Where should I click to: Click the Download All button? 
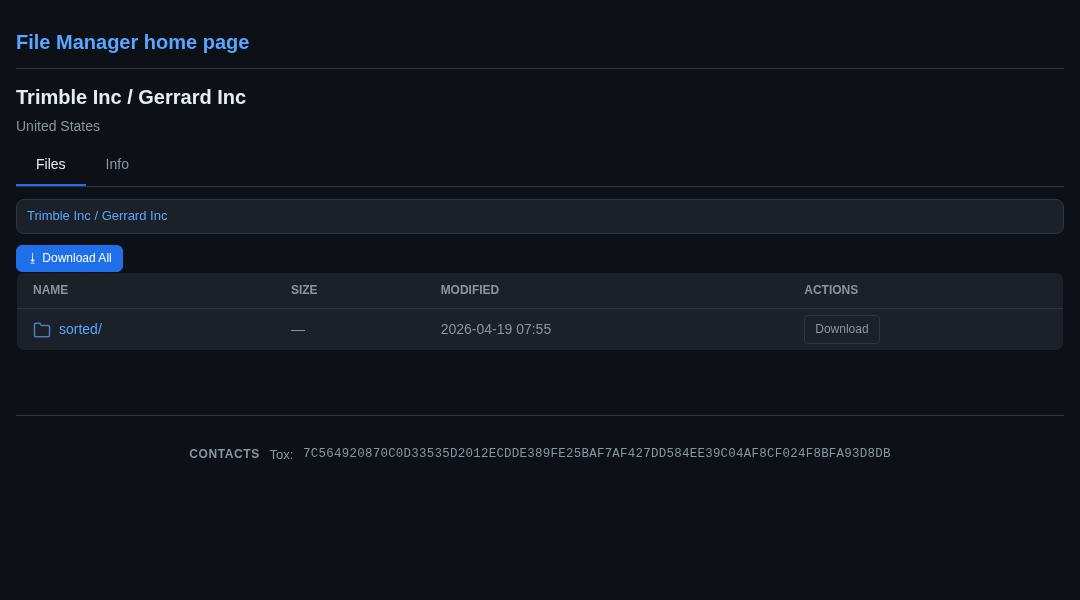coord(70,258)
